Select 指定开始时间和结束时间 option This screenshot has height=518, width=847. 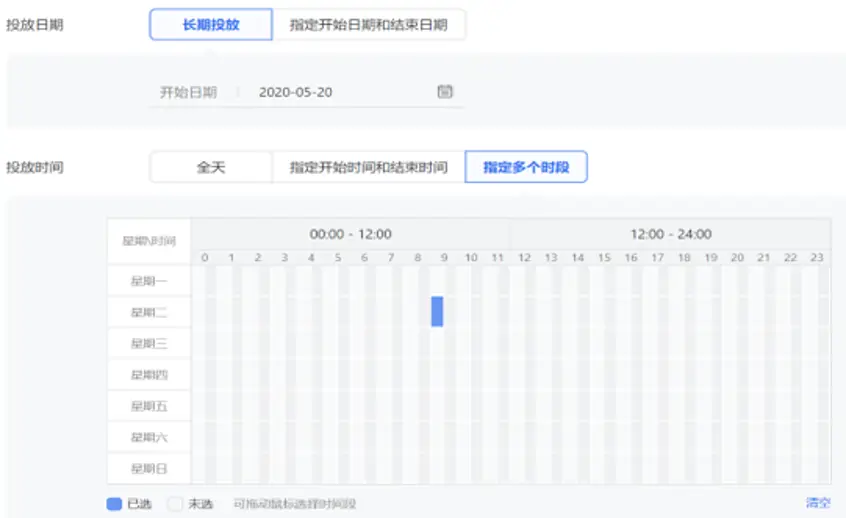369,167
